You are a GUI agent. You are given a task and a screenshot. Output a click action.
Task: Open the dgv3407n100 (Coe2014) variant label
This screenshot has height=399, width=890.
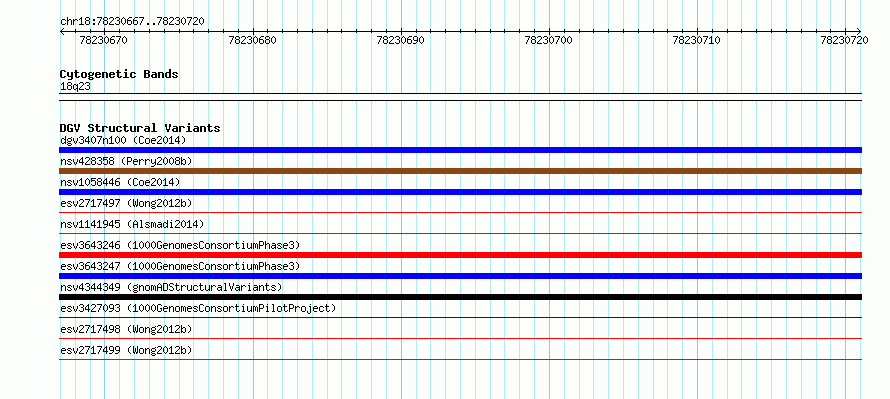coord(123,140)
